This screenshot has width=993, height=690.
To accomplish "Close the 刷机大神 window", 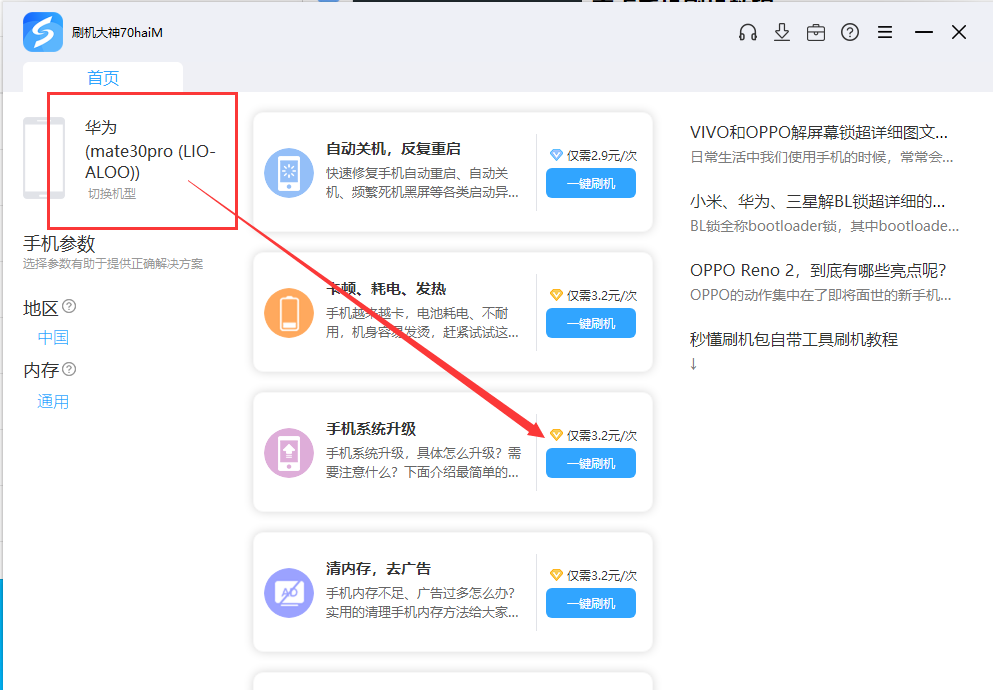I will (959, 32).
